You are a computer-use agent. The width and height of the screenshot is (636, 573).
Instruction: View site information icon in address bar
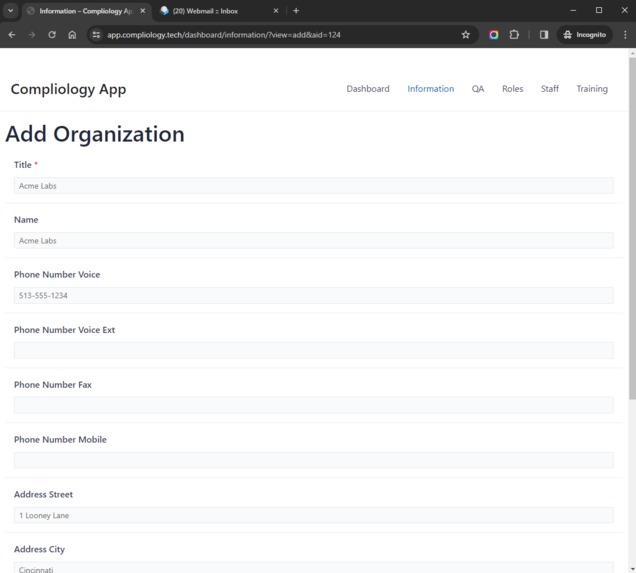pyautogui.click(x=96, y=35)
